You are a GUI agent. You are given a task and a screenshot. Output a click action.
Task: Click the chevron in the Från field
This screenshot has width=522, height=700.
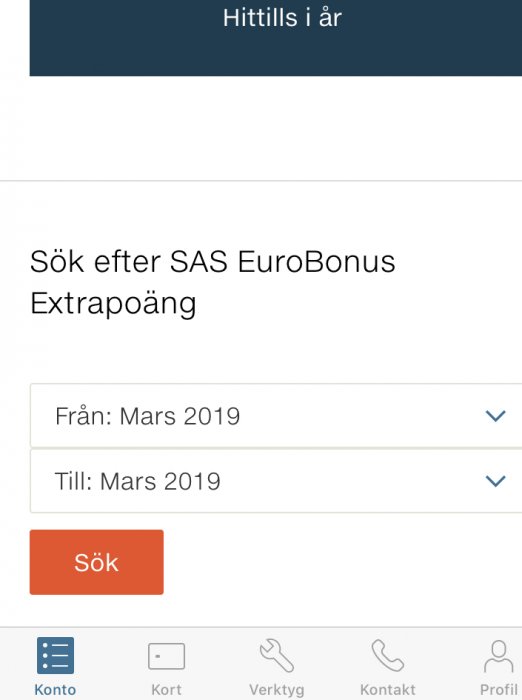(495, 416)
